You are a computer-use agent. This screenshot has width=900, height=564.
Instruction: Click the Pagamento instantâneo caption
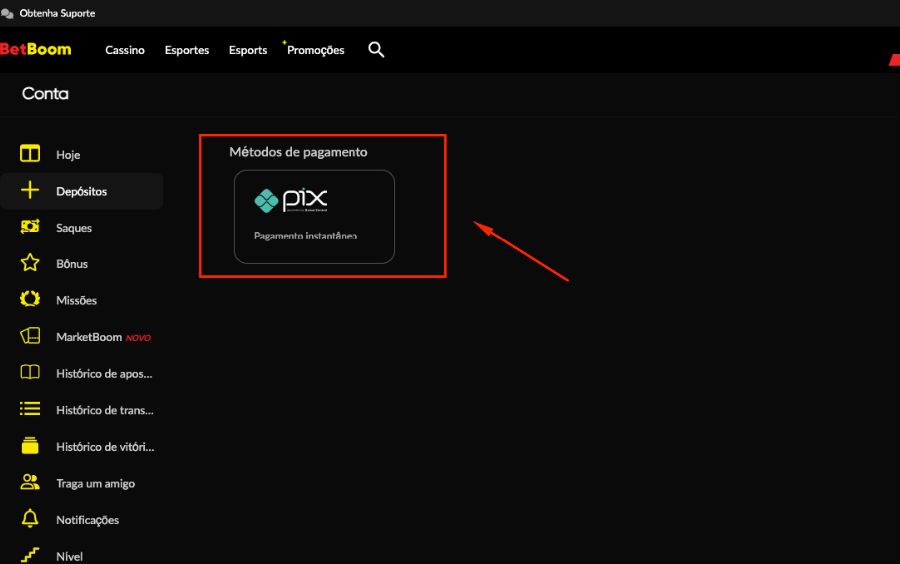point(305,236)
